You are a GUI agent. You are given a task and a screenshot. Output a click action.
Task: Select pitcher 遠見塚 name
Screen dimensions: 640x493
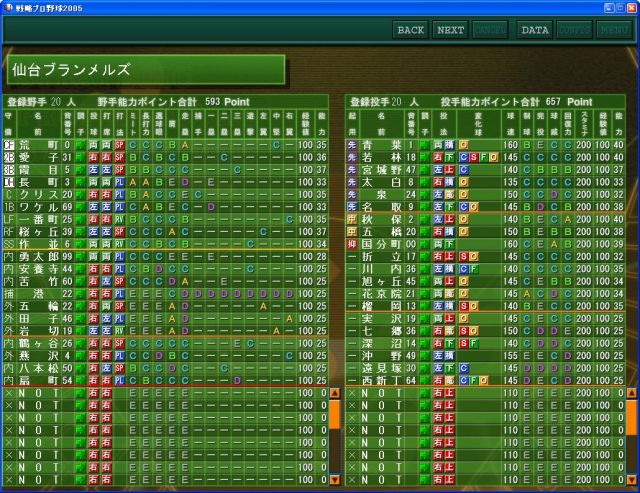point(382,369)
